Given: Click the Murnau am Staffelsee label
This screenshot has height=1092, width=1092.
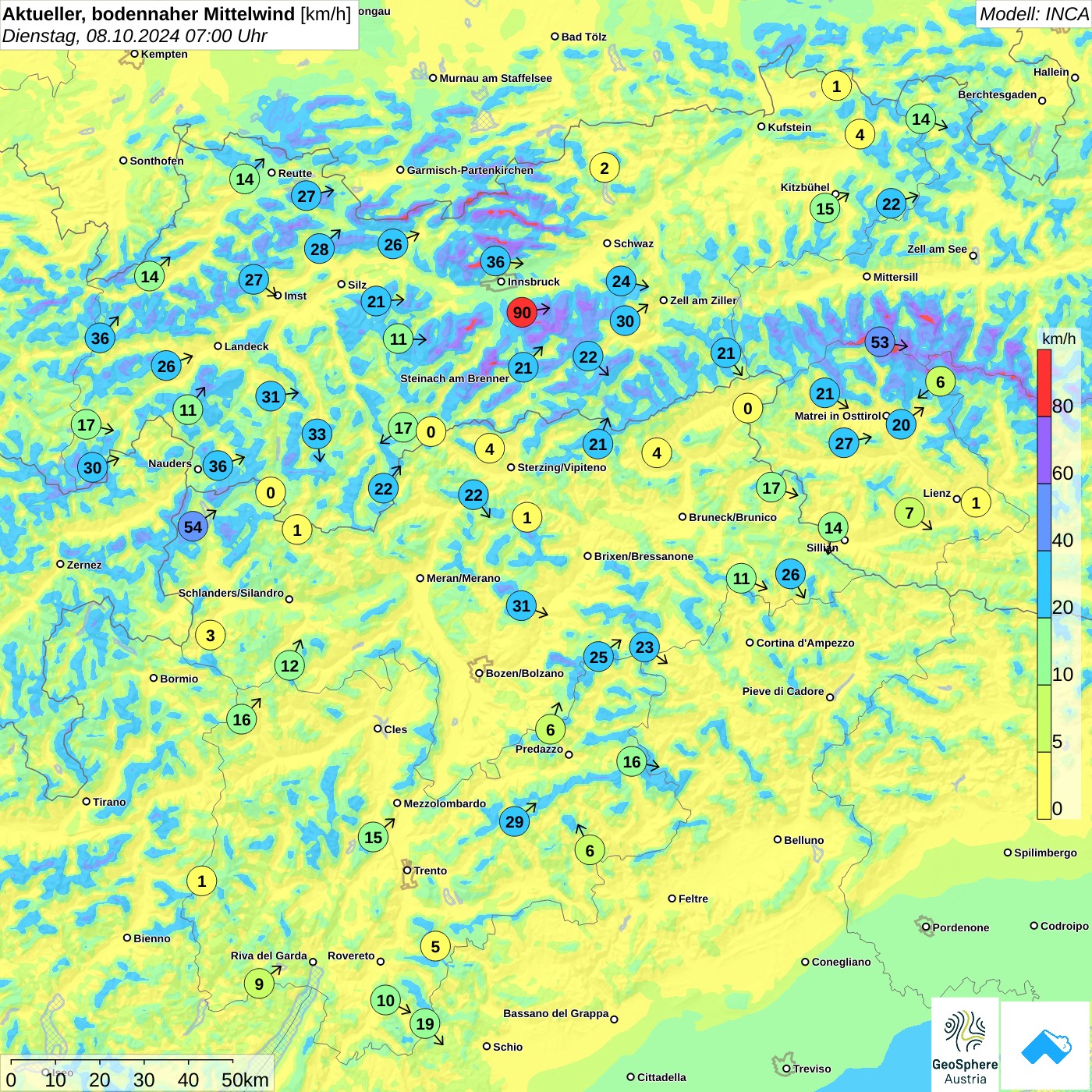Looking at the screenshot, I should [495, 79].
